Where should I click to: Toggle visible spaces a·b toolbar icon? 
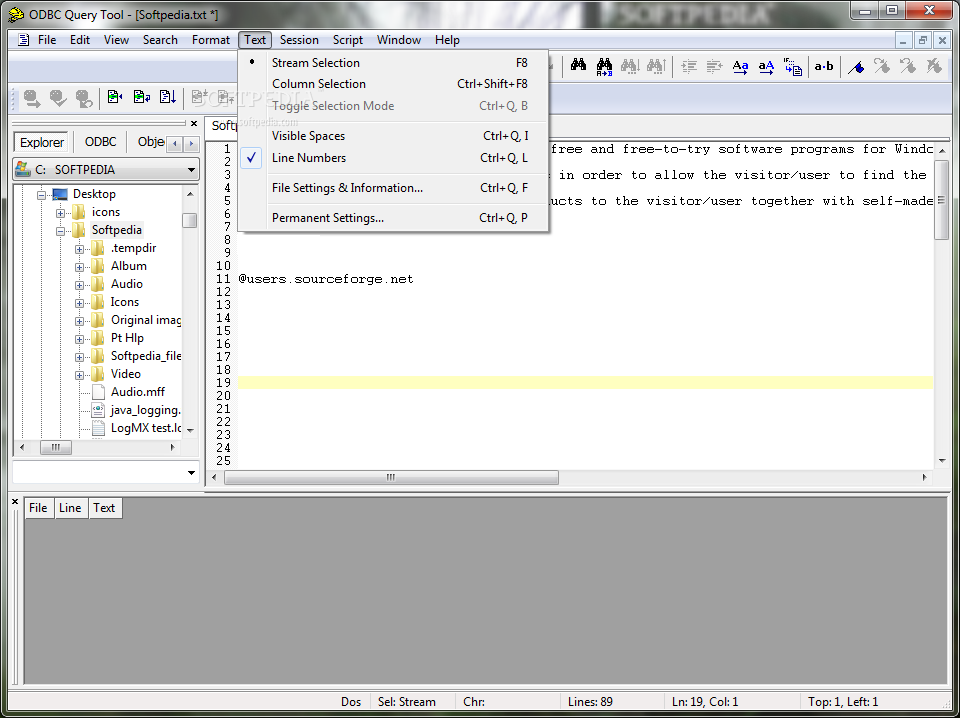point(823,66)
